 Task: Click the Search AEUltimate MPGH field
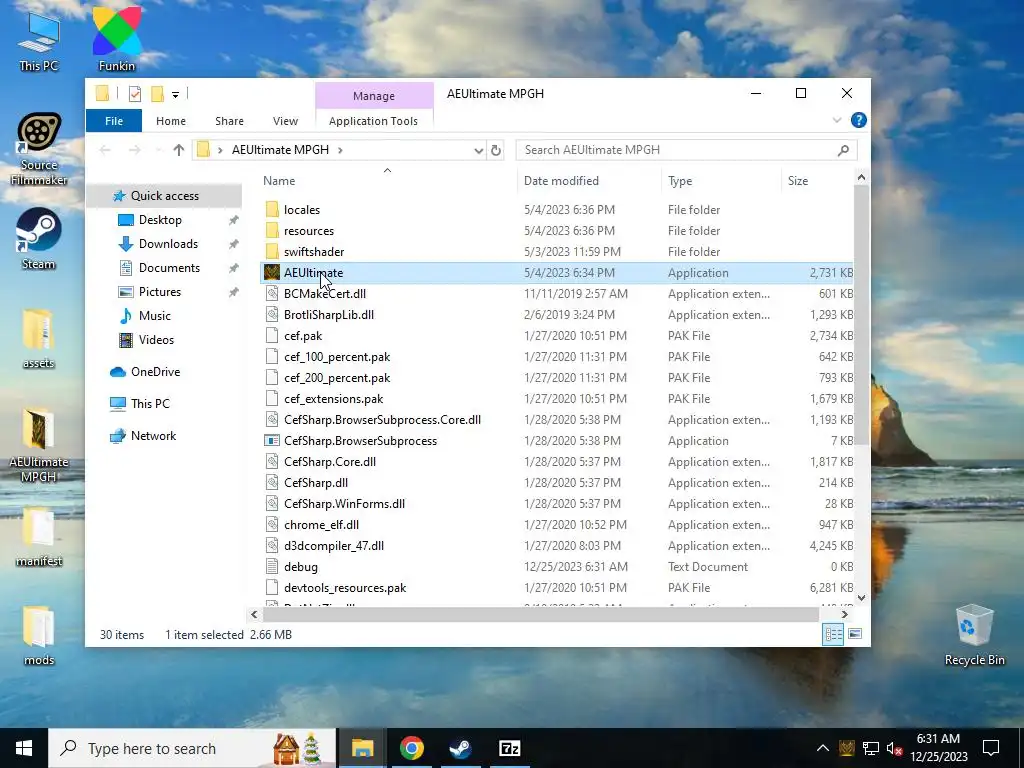(x=686, y=150)
